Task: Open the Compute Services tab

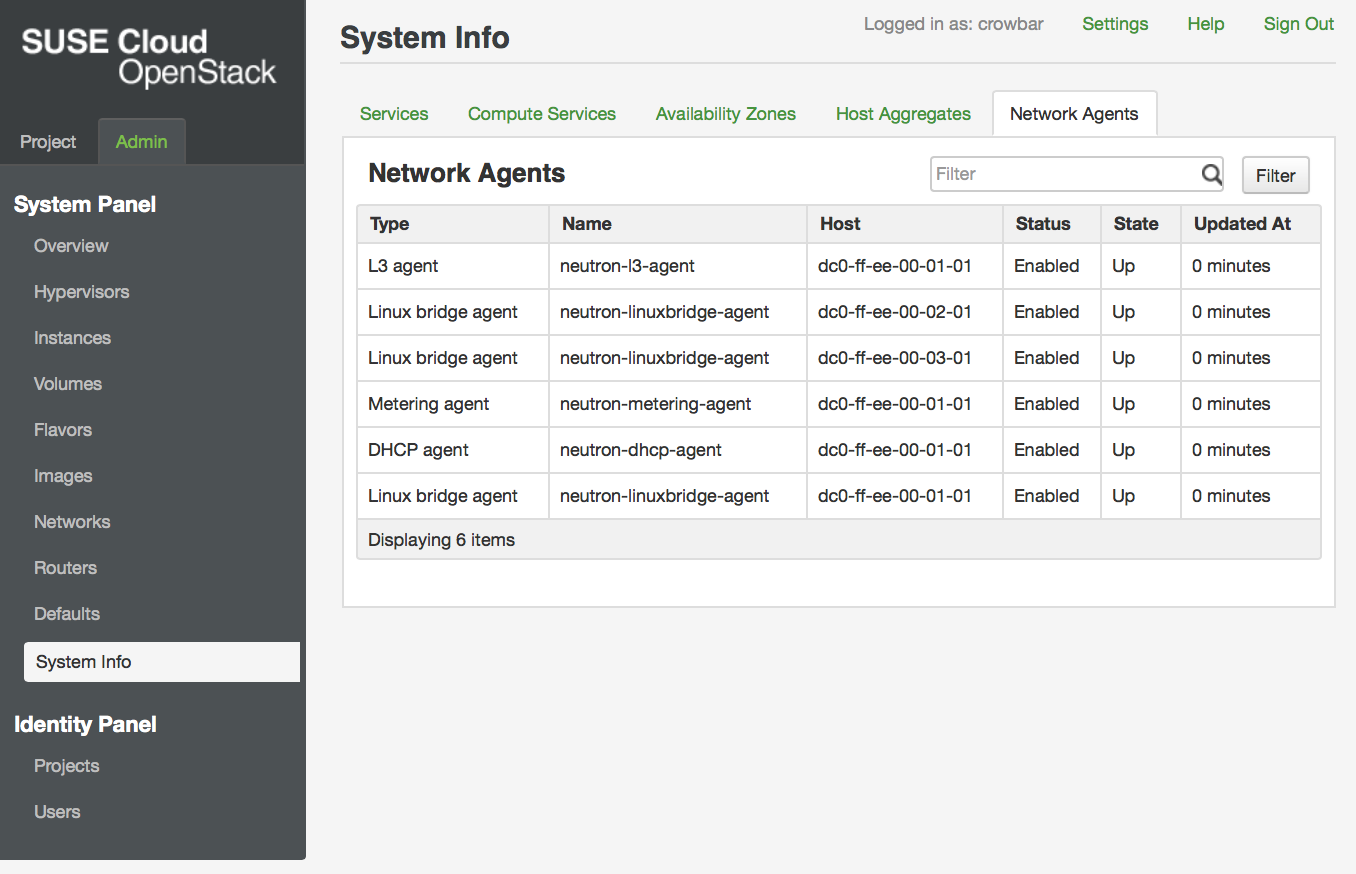Action: coord(542,114)
